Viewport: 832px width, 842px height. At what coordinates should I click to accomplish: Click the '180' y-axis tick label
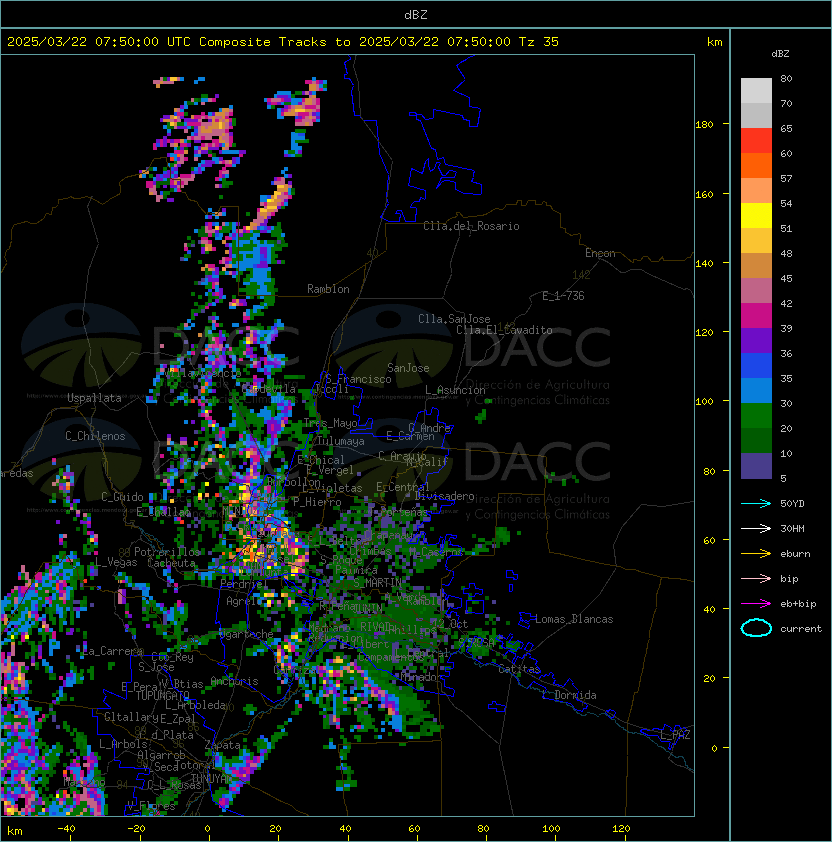coord(704,125)
